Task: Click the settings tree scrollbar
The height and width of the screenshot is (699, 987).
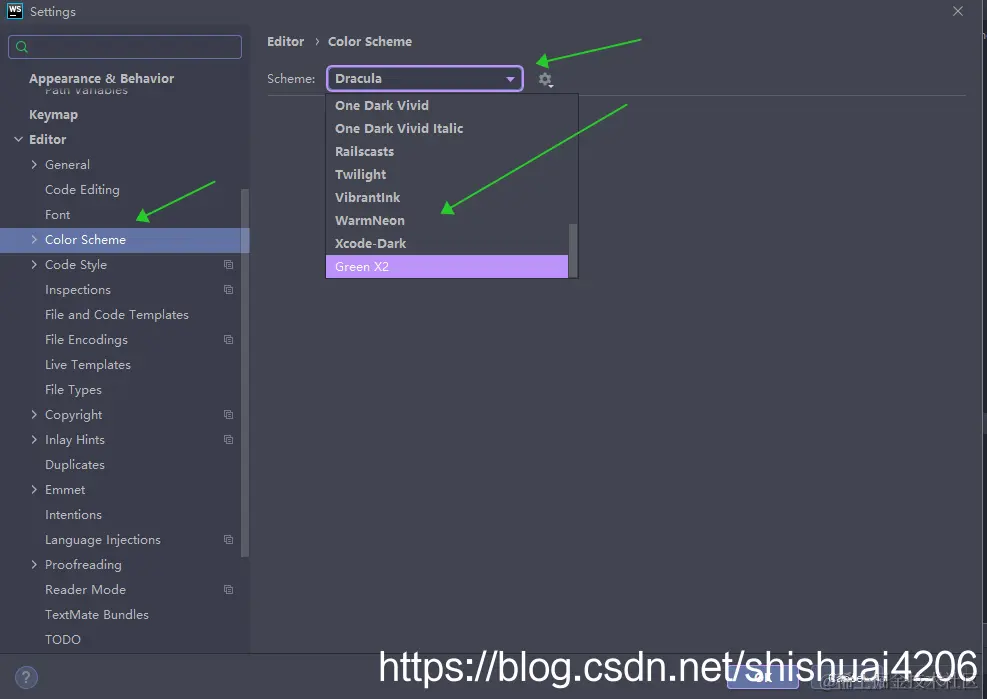Action: tap(245, 373)
